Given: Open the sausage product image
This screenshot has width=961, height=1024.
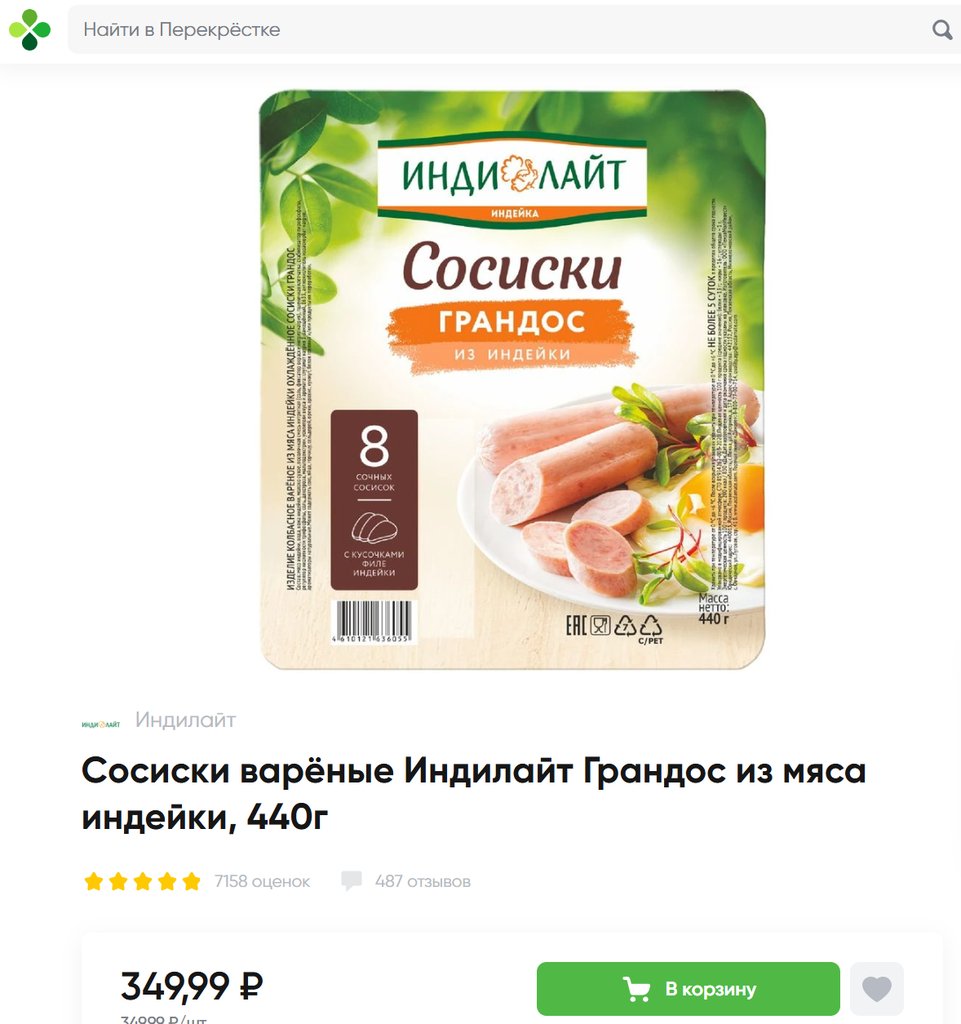Looking at the screenshot, I should [512, 380].
